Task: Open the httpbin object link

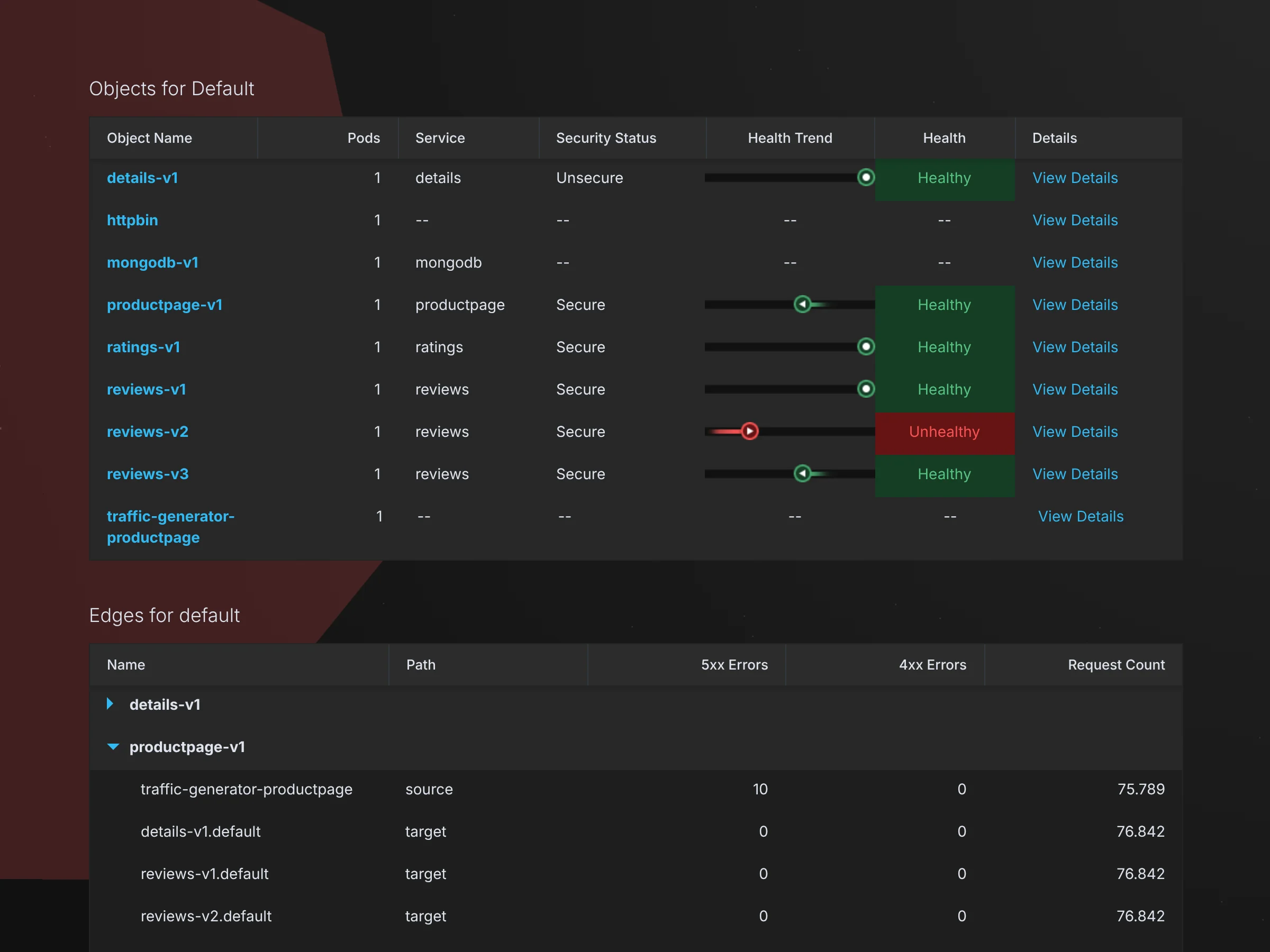Action: click(x=132, y=221)
